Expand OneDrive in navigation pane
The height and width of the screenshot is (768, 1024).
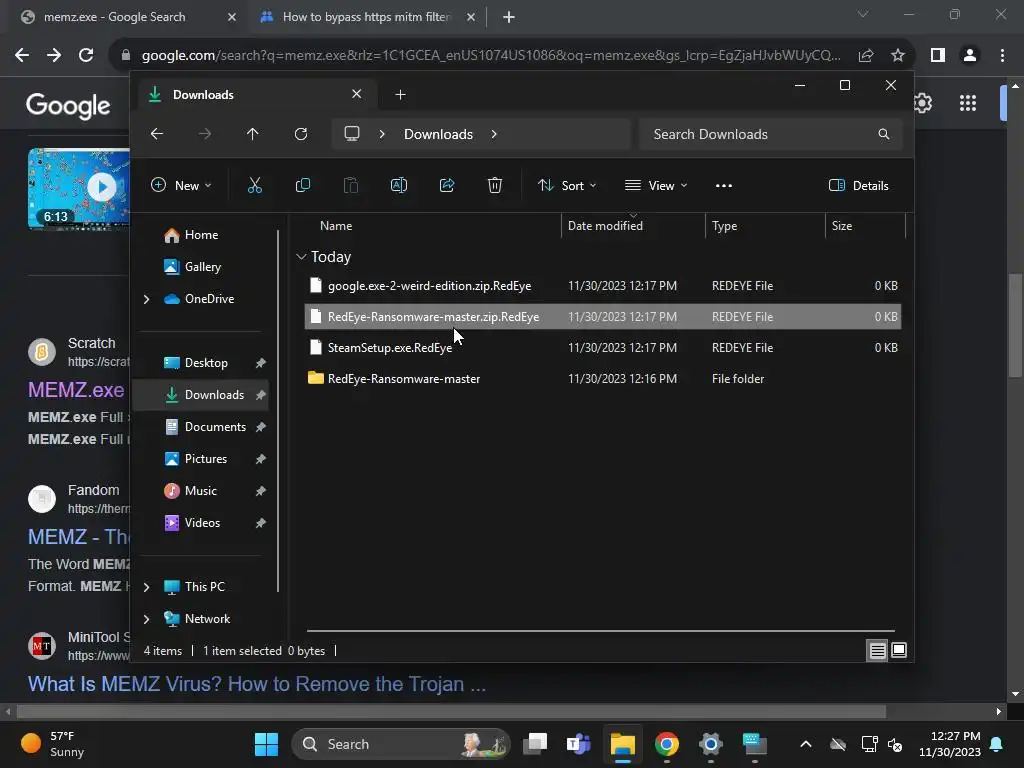click(146, 299)
